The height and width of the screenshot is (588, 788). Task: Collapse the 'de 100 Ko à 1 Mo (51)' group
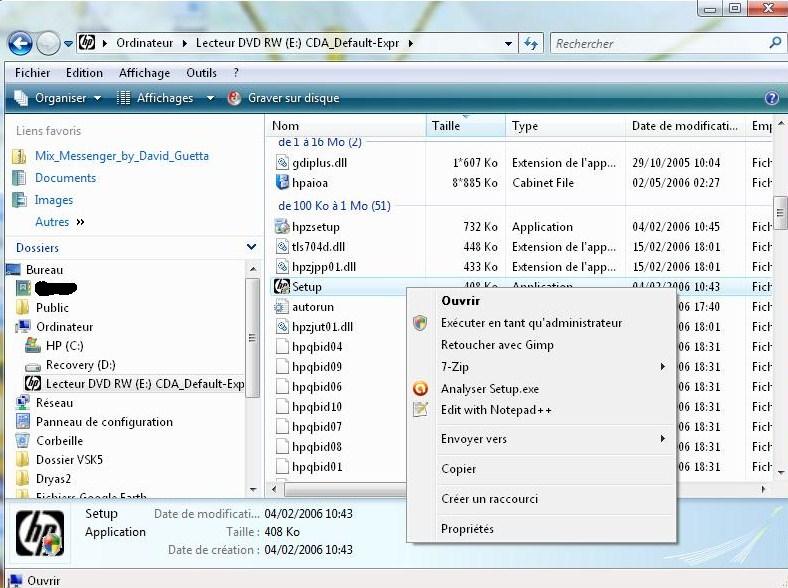(x=334, y=206)
